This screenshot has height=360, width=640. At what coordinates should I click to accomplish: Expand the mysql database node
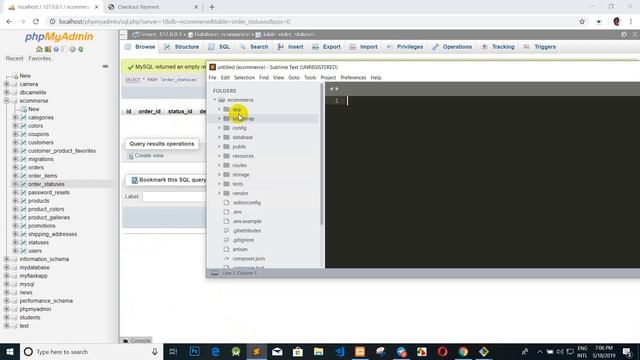tap(7, 284)
